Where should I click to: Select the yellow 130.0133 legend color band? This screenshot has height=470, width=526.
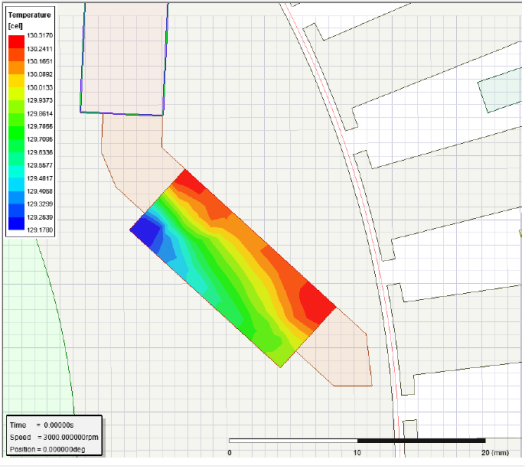(16, 81)
